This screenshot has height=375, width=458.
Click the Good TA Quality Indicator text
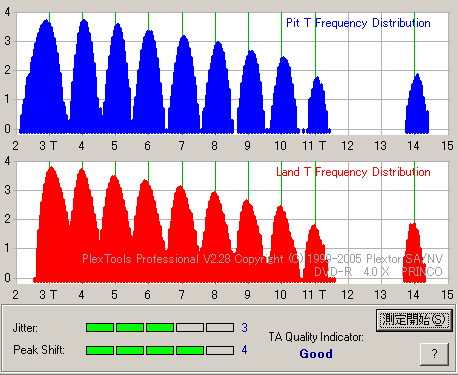[316, 354]
